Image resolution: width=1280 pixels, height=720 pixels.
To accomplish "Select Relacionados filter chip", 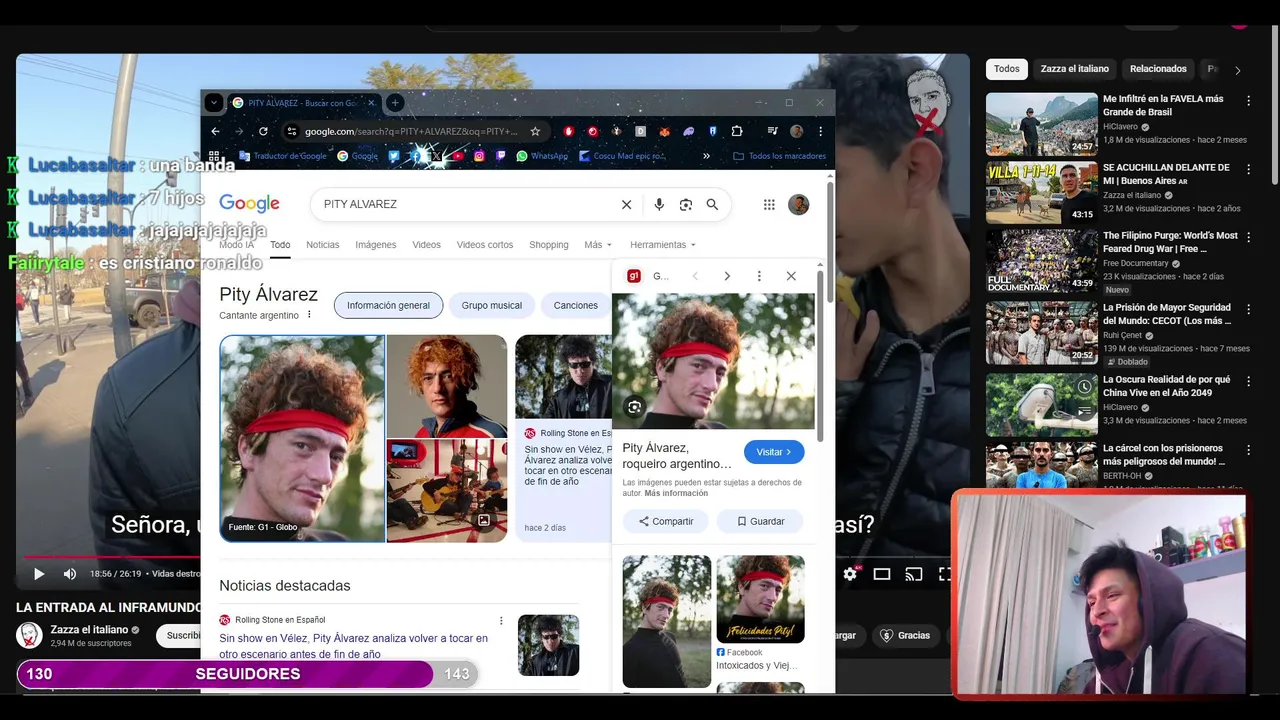I will (x=1158, y=69).
